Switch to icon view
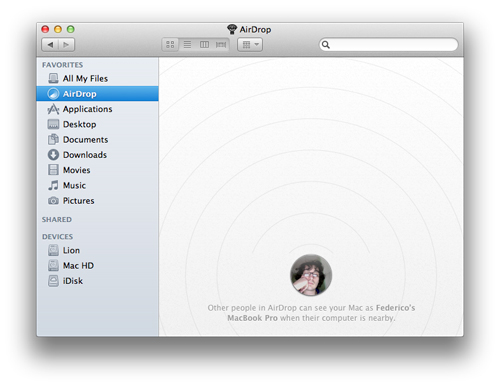The width and height of the screenshot is (500, 387). (170, 45)
